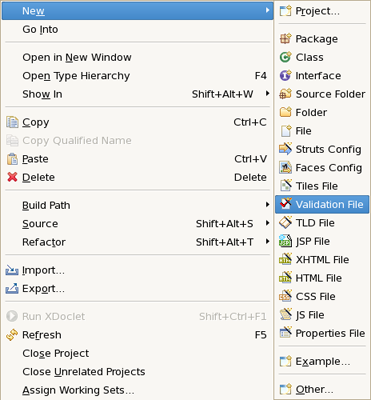The image size is (371, 400).
Task: Click the Tiles File icon
Action: coord(286,186)
